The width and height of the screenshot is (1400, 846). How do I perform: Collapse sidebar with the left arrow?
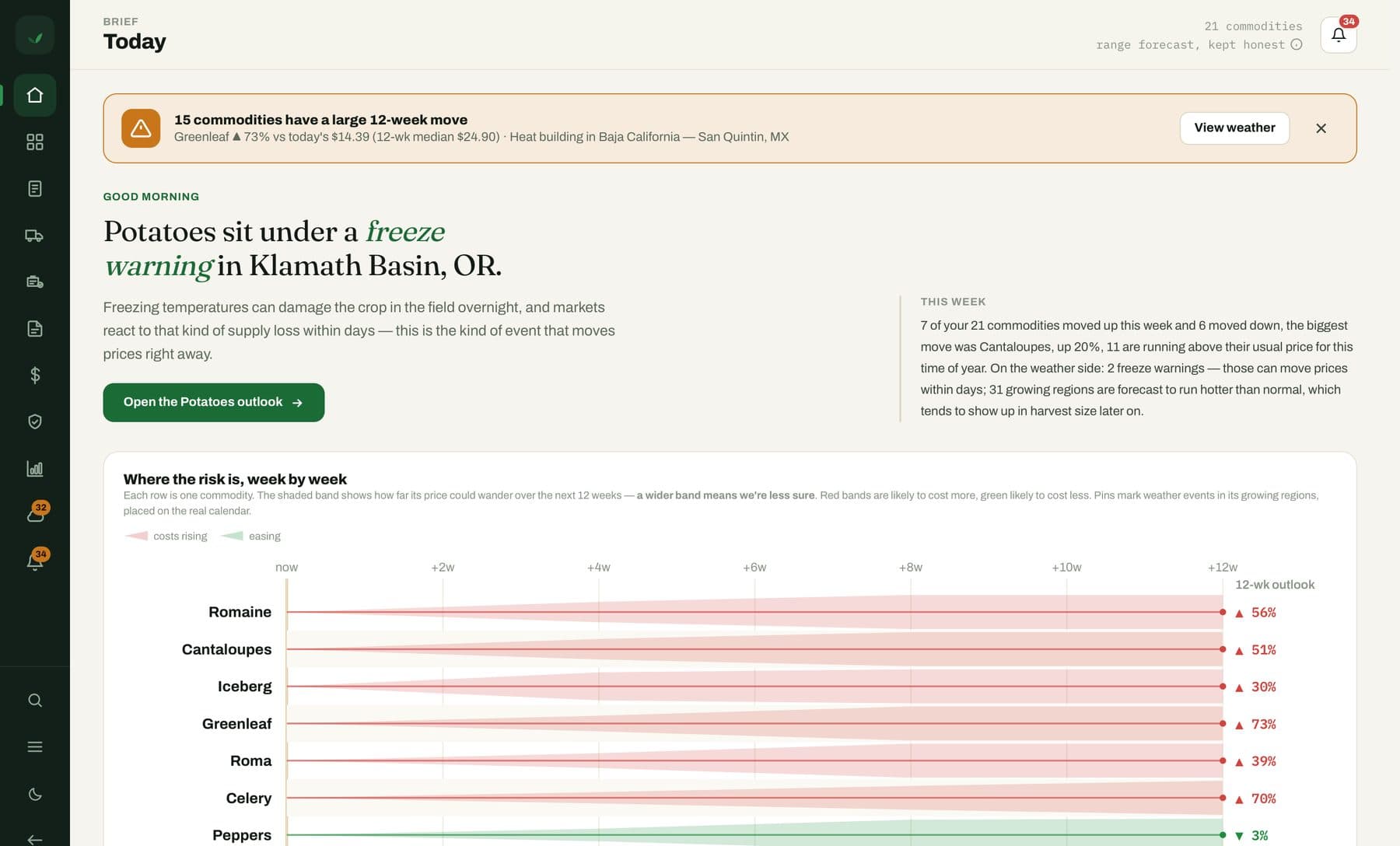35,839
